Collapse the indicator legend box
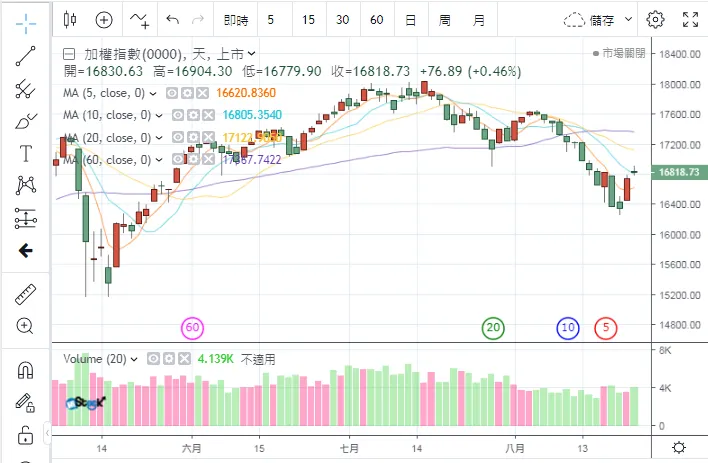Screen dimensions: 708x463 (x=69, y=55)
